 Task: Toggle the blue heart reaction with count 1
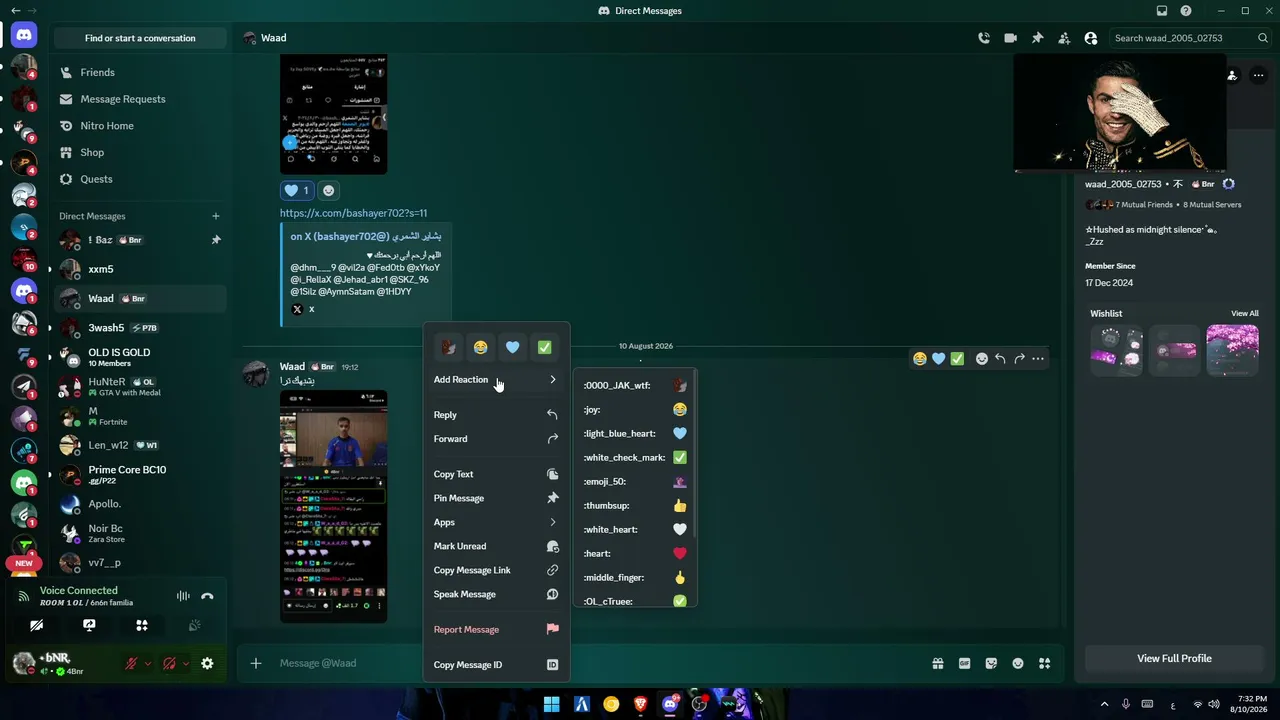297,190
